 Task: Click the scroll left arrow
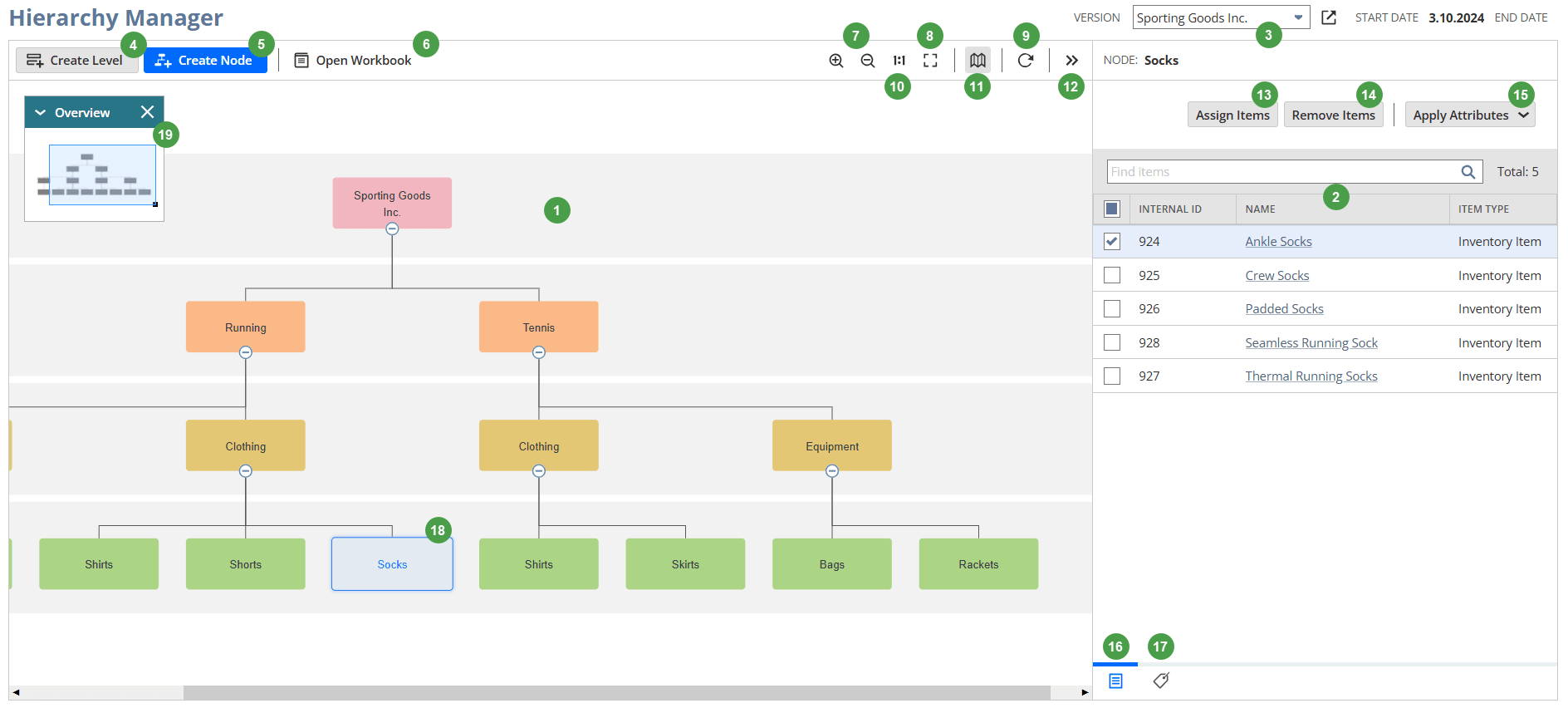tap(16, 692)
